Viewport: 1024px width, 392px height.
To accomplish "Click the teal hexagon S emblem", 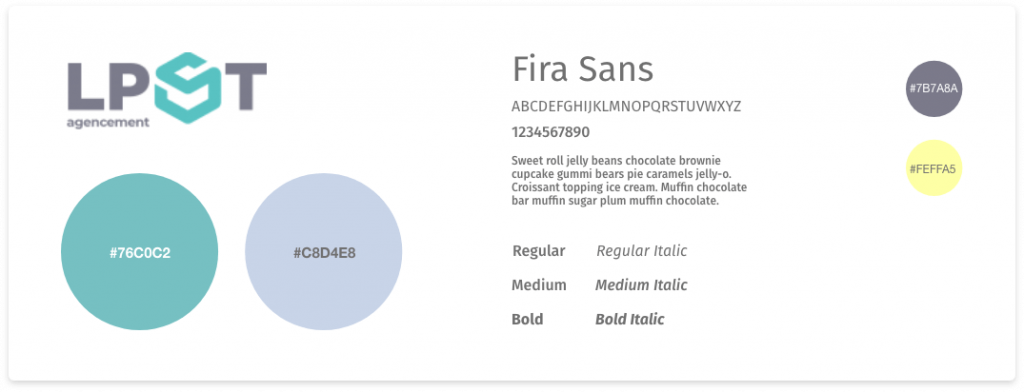I will pyautogui.click(x=189, y=88).
